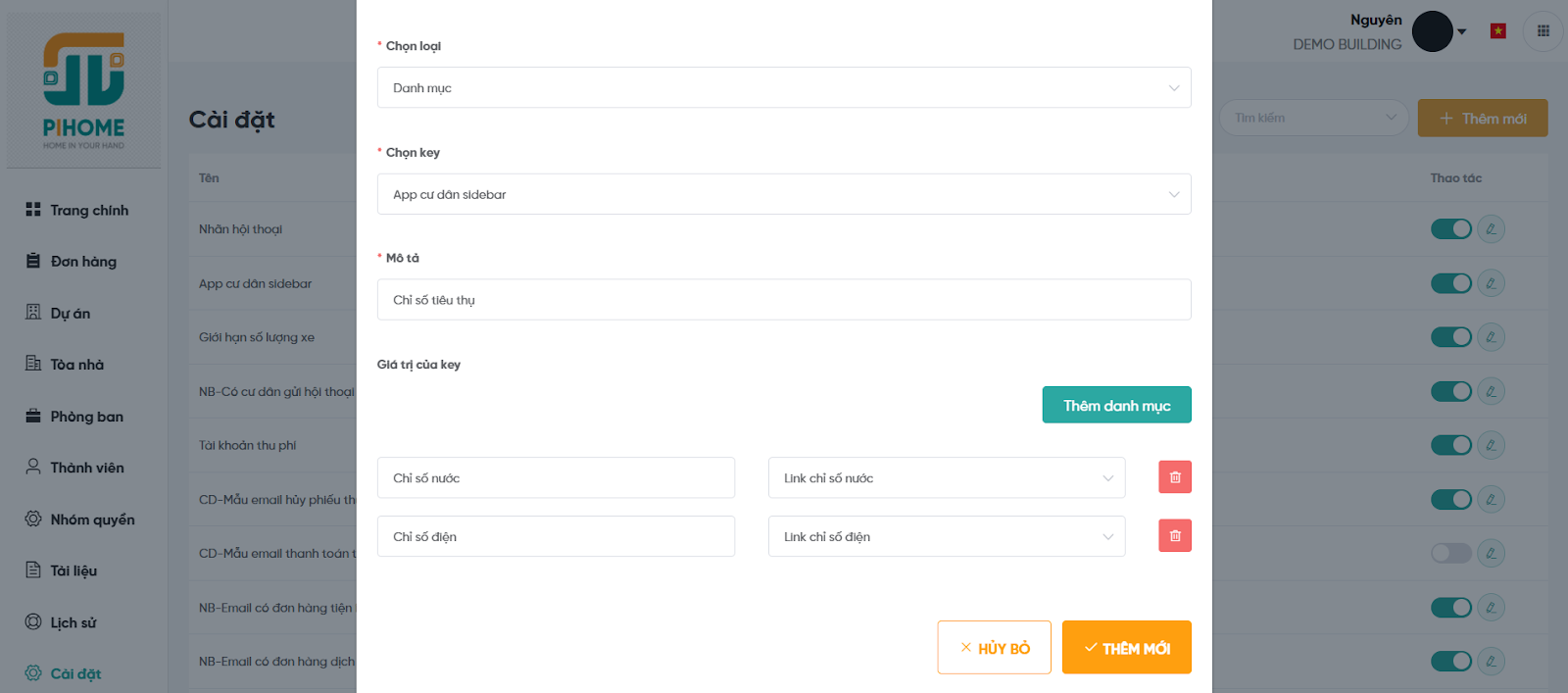Edit the Nhắn hội thoại setting
1568x693 pixels.
(x=1491, y=229)
